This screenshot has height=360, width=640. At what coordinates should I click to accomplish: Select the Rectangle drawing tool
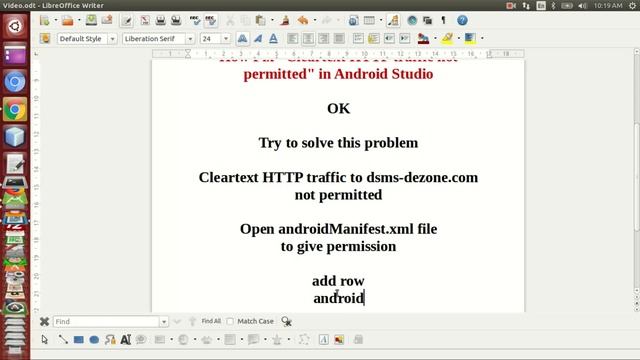tap(78, 340)
